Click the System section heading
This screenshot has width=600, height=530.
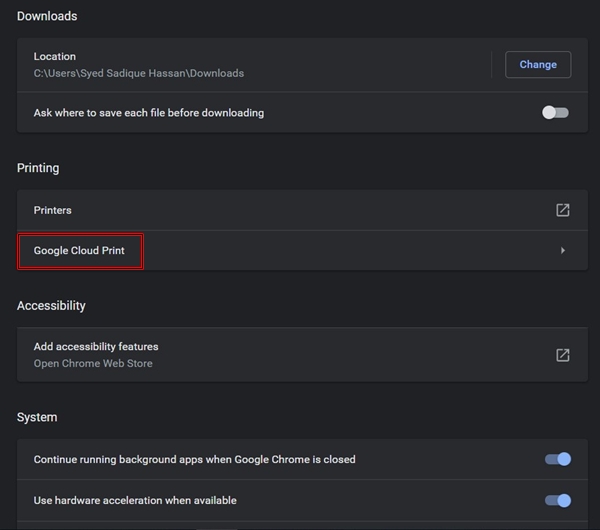click(x=37, y=417)
